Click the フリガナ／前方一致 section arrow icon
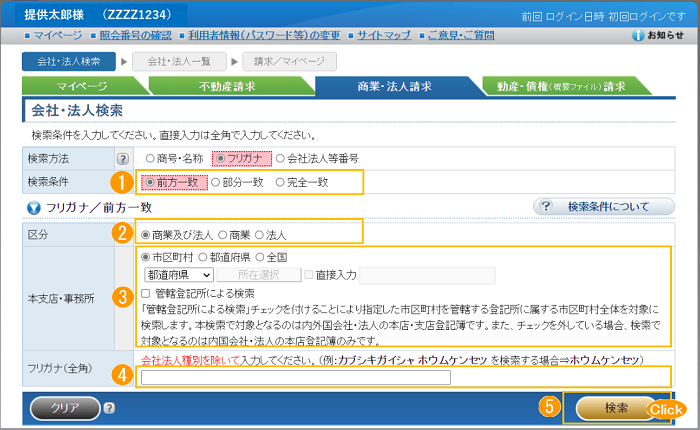This screenshot has height=430, width=700. 34,208
